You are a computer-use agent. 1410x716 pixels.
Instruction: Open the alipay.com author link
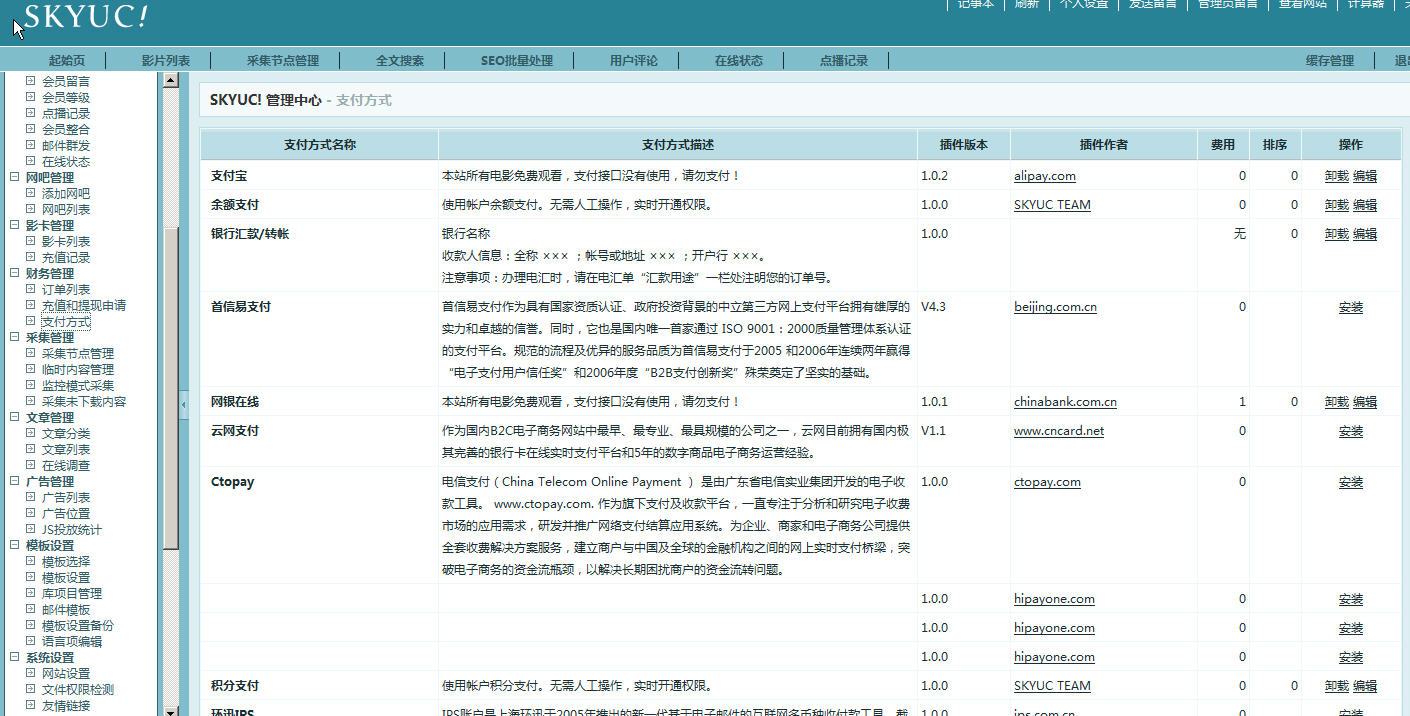point(1045,176)
